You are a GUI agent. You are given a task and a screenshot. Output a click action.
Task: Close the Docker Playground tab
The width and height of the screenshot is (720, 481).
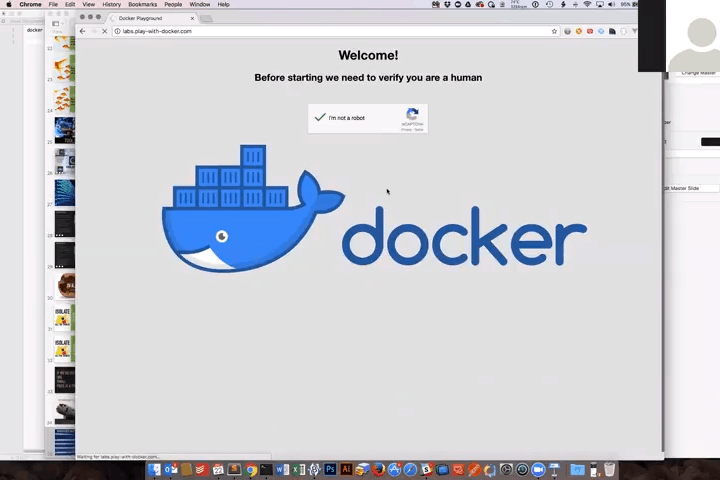pyautogui.click(x=192, y=18)
